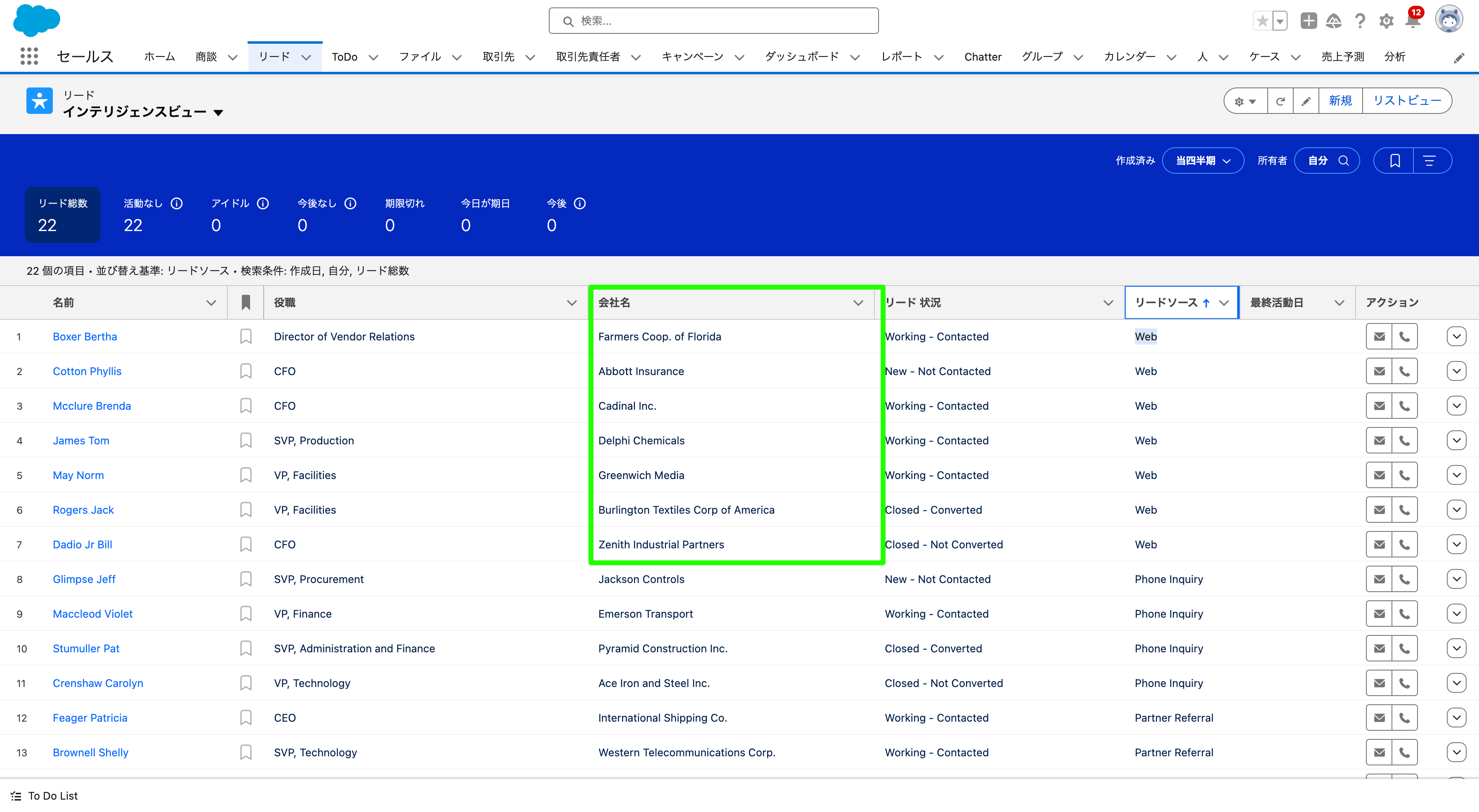Screen dimensions: 1479x812
Task: Toggle the bookmark pin for Feager Patricia
Action: click(246, 717)
